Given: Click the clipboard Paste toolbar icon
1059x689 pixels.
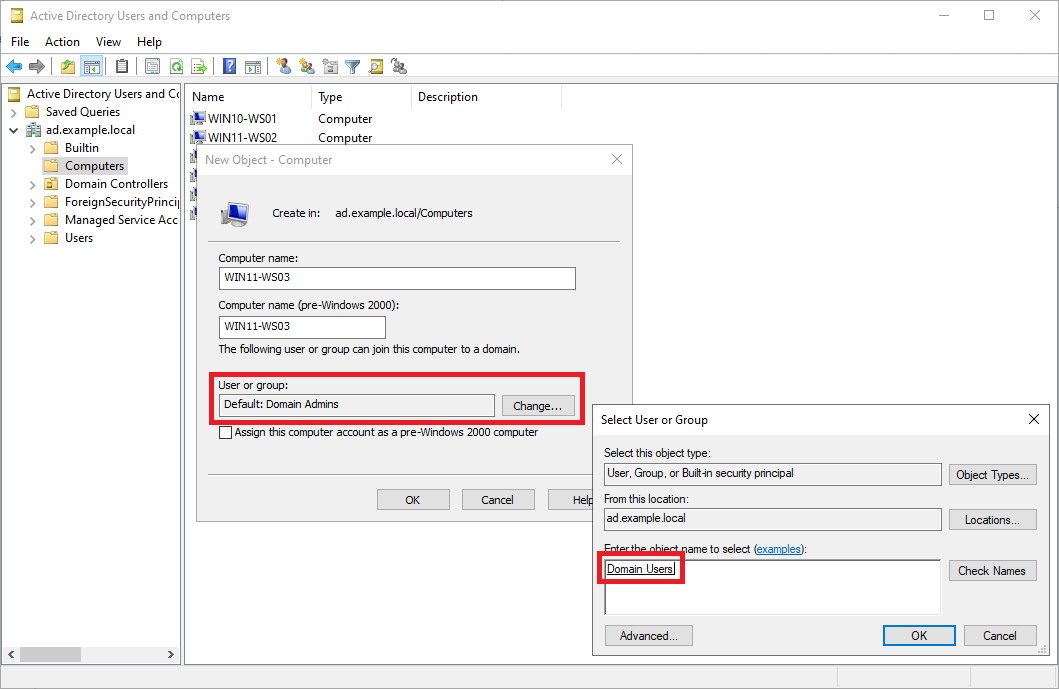Looking at the screenshot, I should click(122, 66).
